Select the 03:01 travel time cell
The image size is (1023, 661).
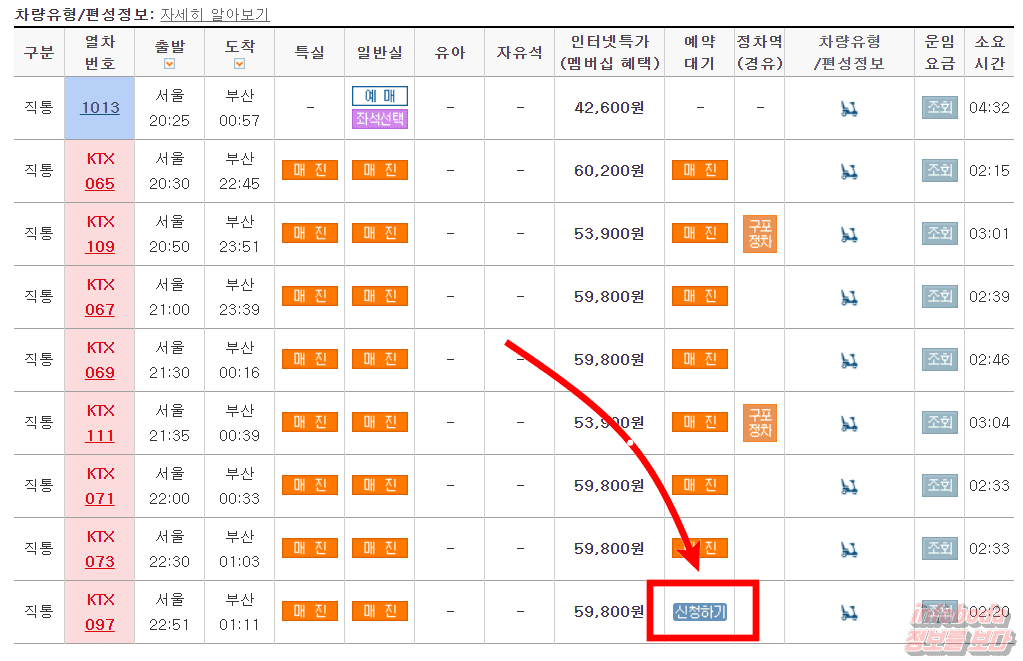[989, 234]
